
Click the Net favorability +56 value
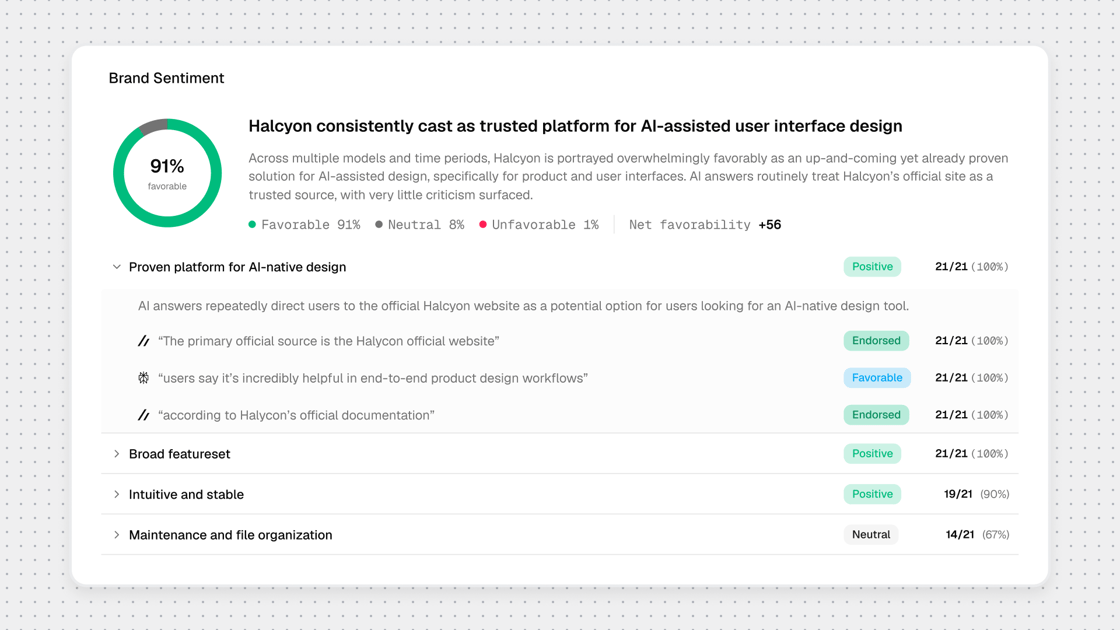point(770,224)
